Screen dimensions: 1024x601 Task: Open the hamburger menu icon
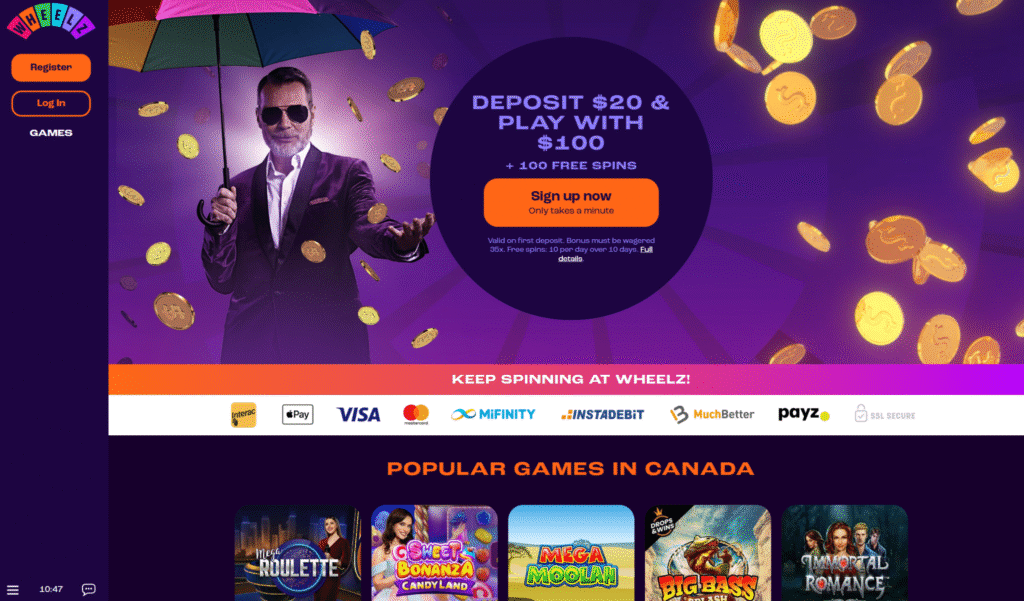pyautogui.click(x=12, y=590)
